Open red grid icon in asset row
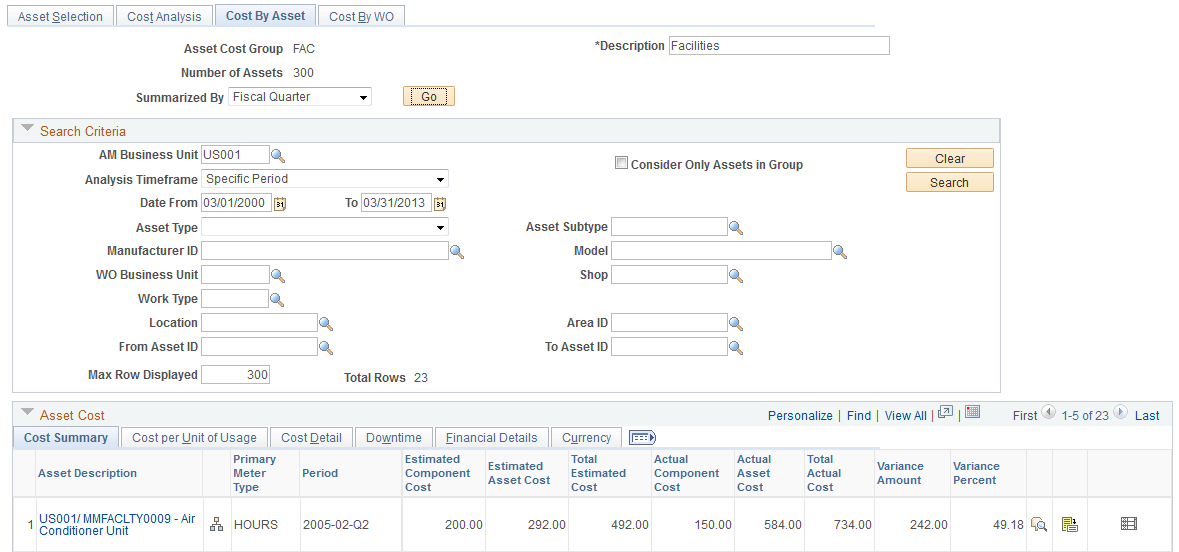Image resolution: width=1179 pixels, height=552 pixels. pyautogui.click(x=1129, y=523)
